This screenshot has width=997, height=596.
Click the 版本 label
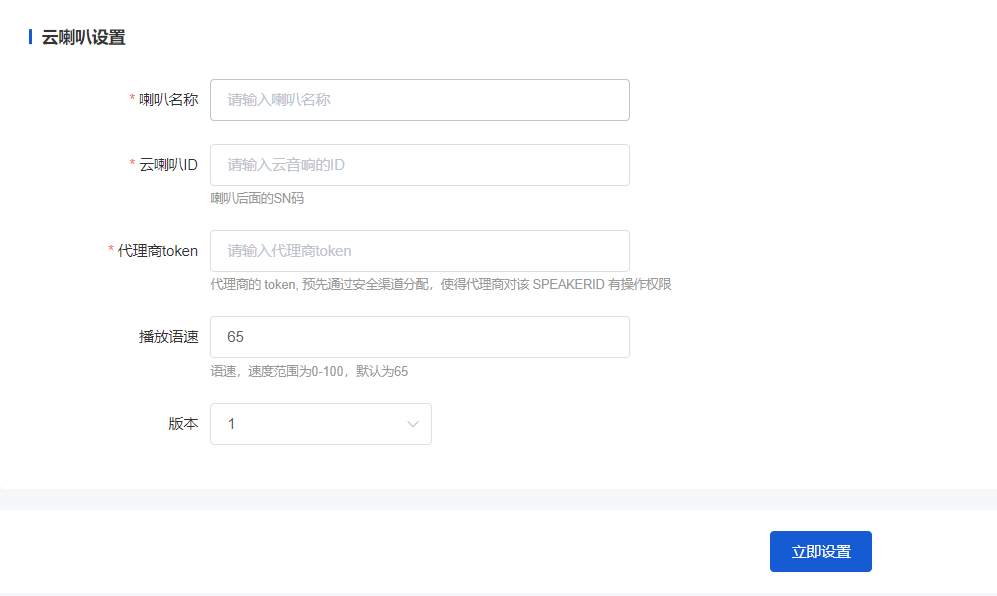[183, 424]
